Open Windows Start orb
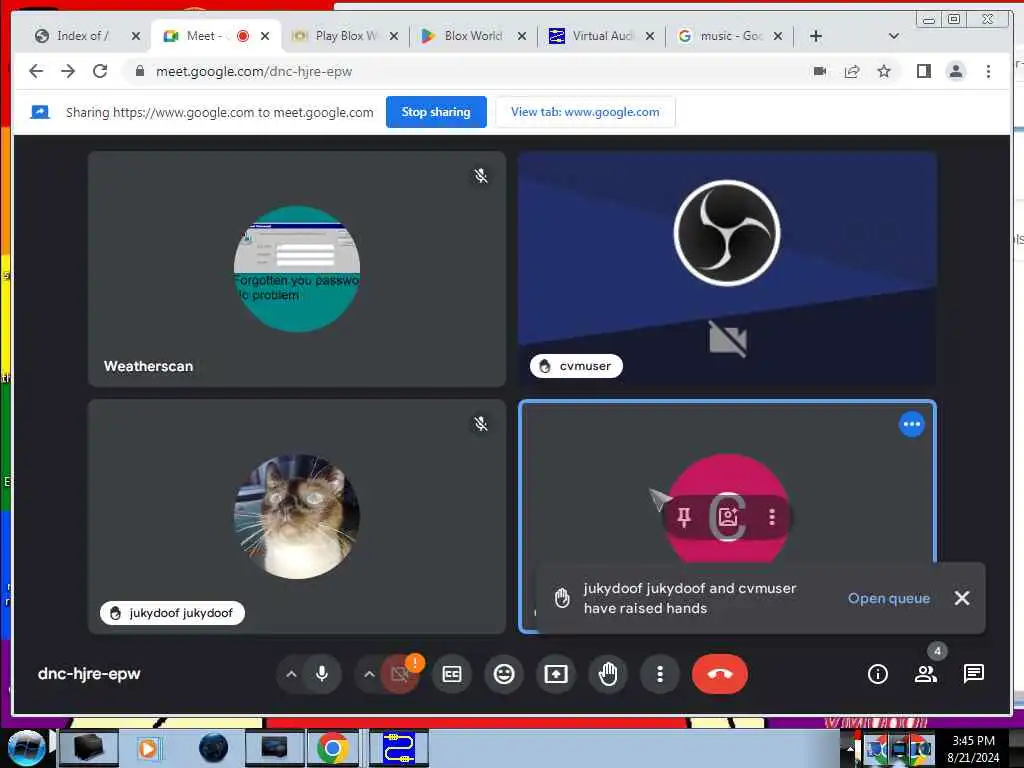Viewport: 1024px width, 768px height. click(x=26, y=748)
